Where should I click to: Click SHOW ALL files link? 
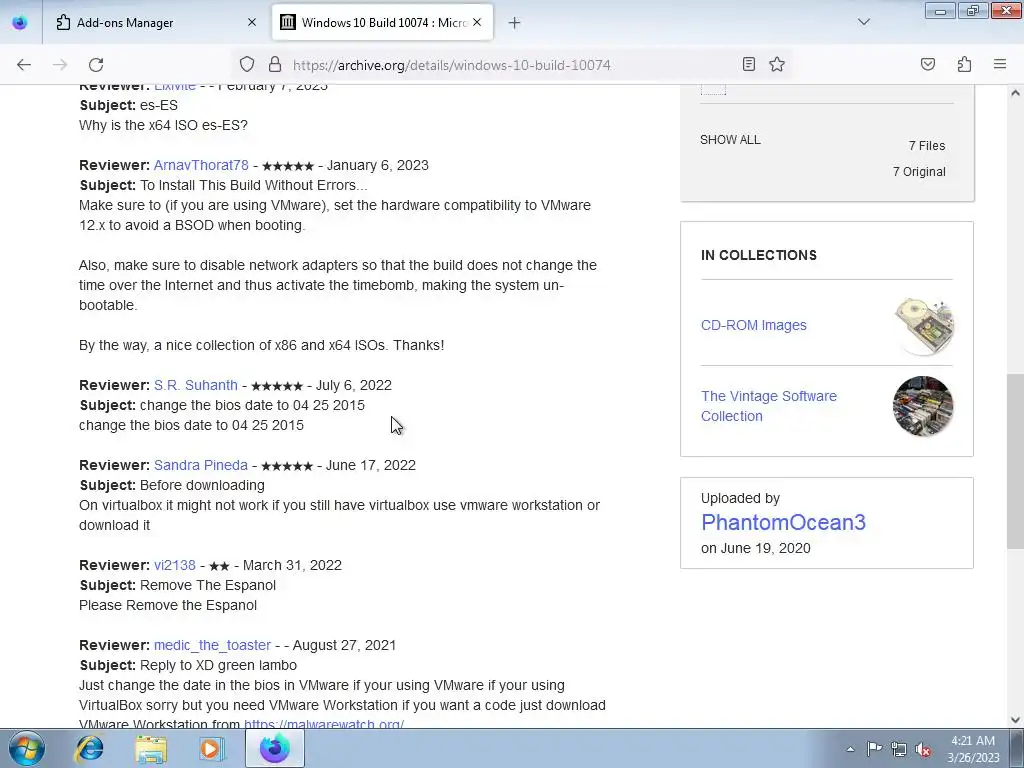[x=730, y=140]
